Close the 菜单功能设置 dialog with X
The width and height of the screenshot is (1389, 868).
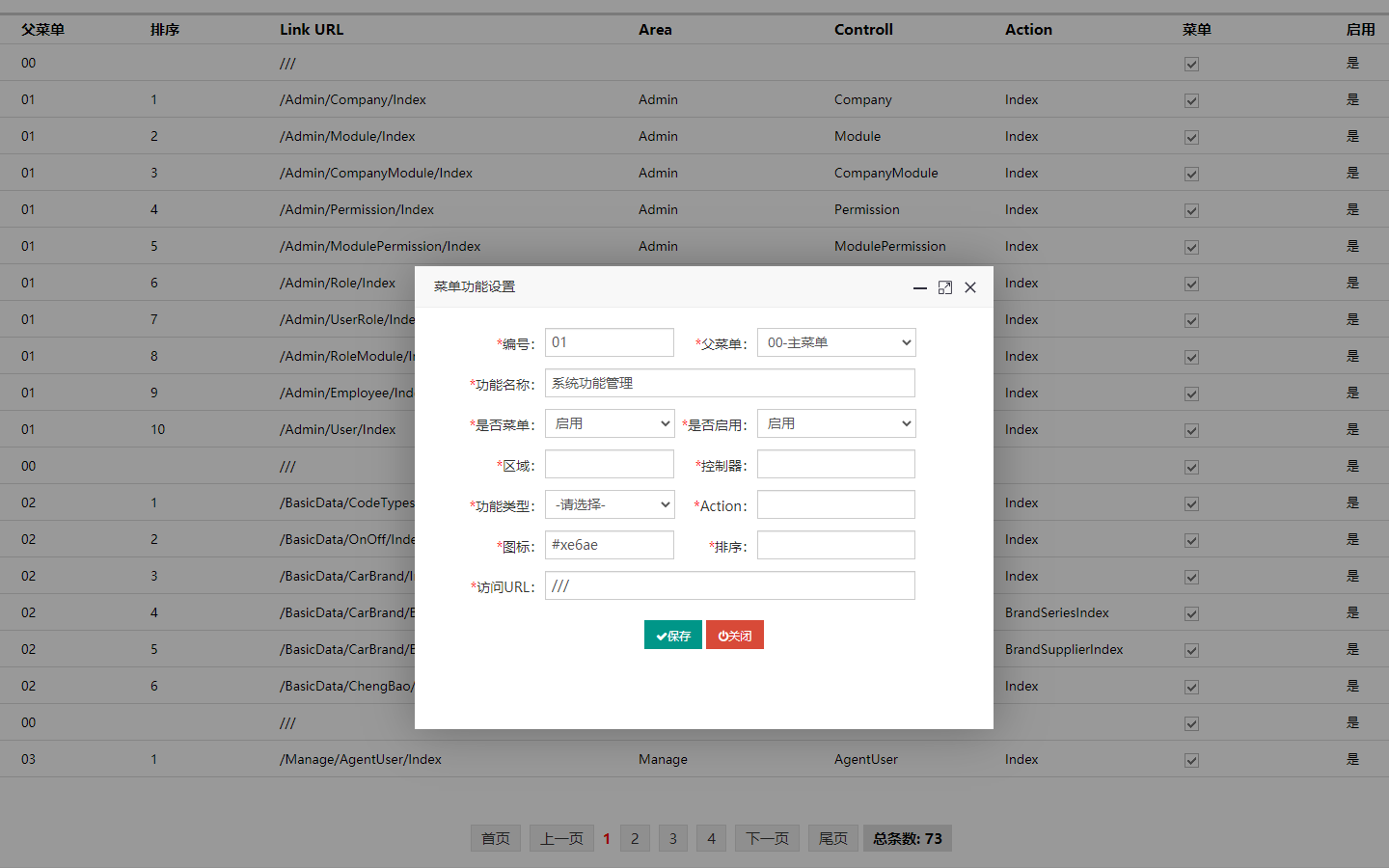coord(970,287)
